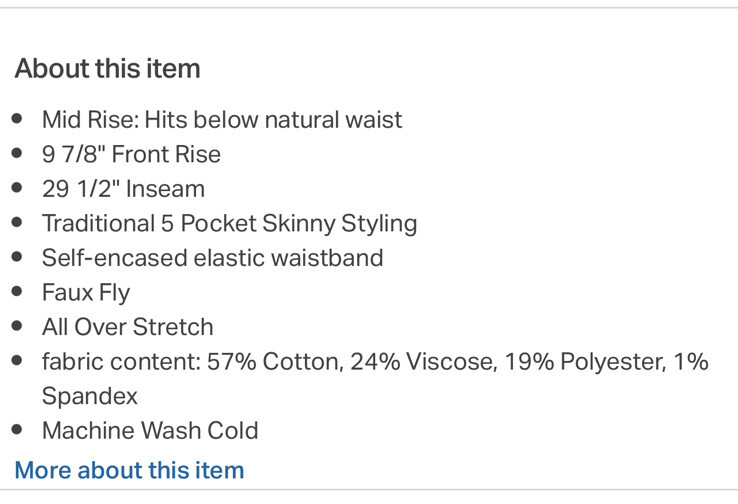Screen dimensions: 738x504
Task: Select the All Over Stretch text
Action: 127,326
